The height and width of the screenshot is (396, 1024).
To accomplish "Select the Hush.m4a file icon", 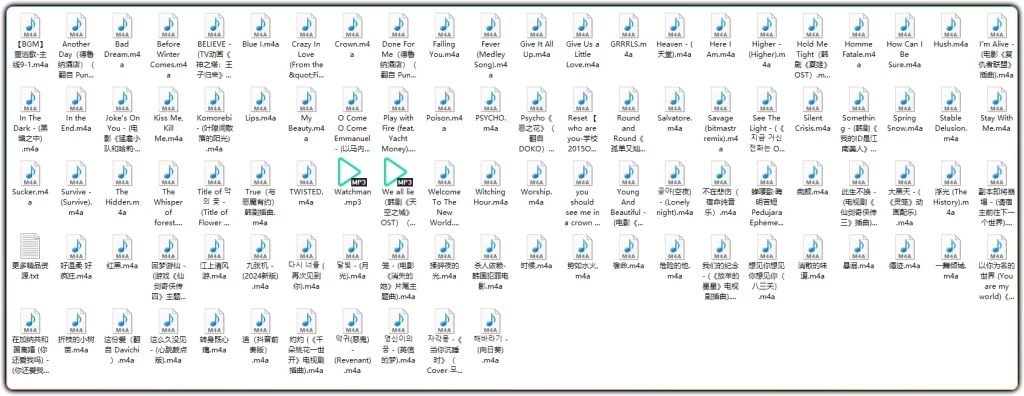I will pyautogui.click(x=951, y=26).
